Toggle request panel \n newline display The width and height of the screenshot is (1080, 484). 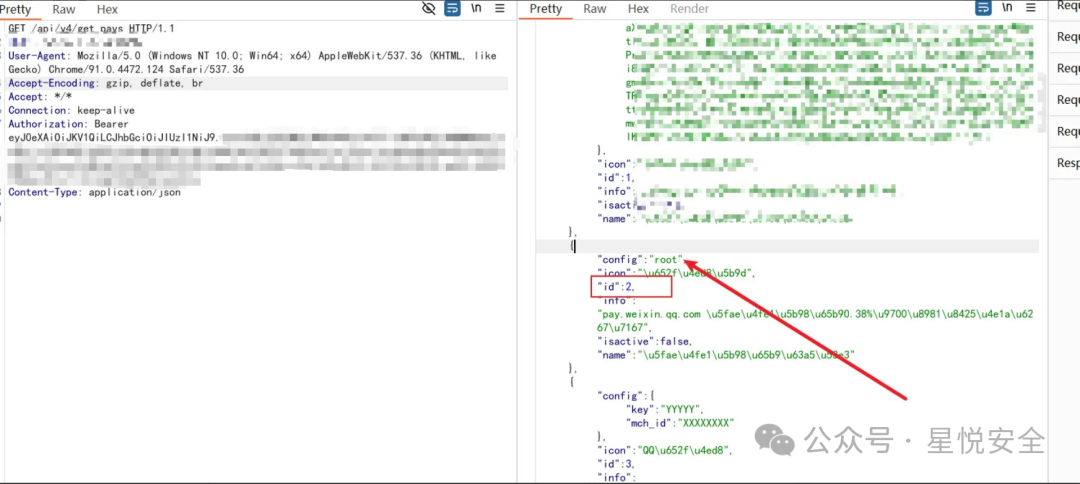coord(476,8)
